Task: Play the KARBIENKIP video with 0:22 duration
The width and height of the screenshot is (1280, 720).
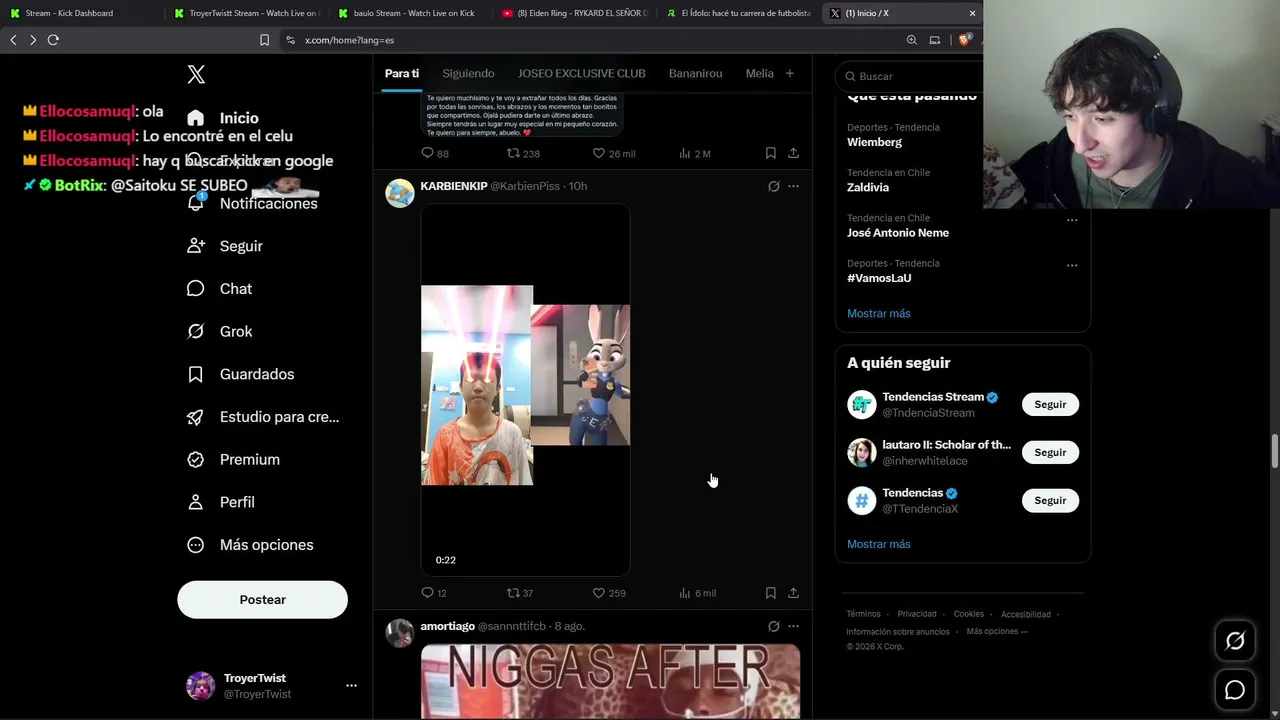Action: click(x=525, y=389)
